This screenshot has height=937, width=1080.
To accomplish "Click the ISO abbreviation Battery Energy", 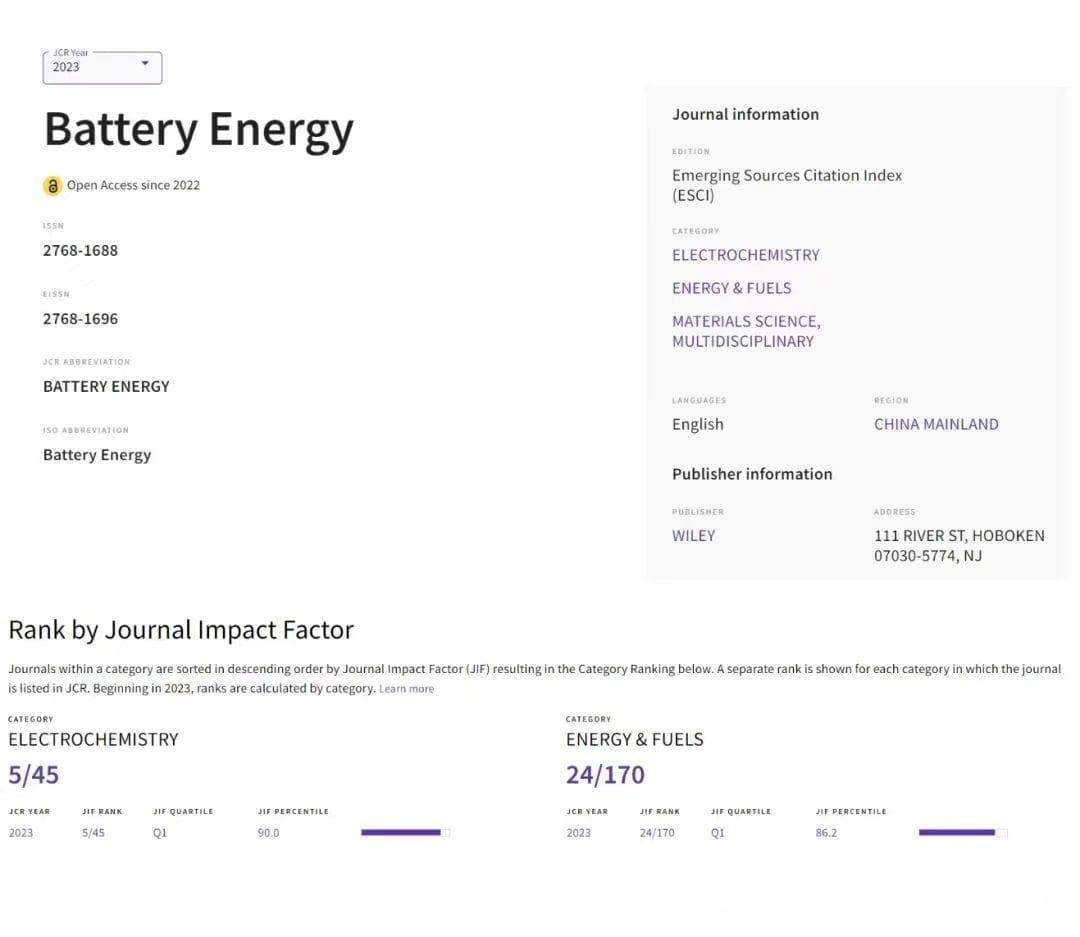I will 97,455.
